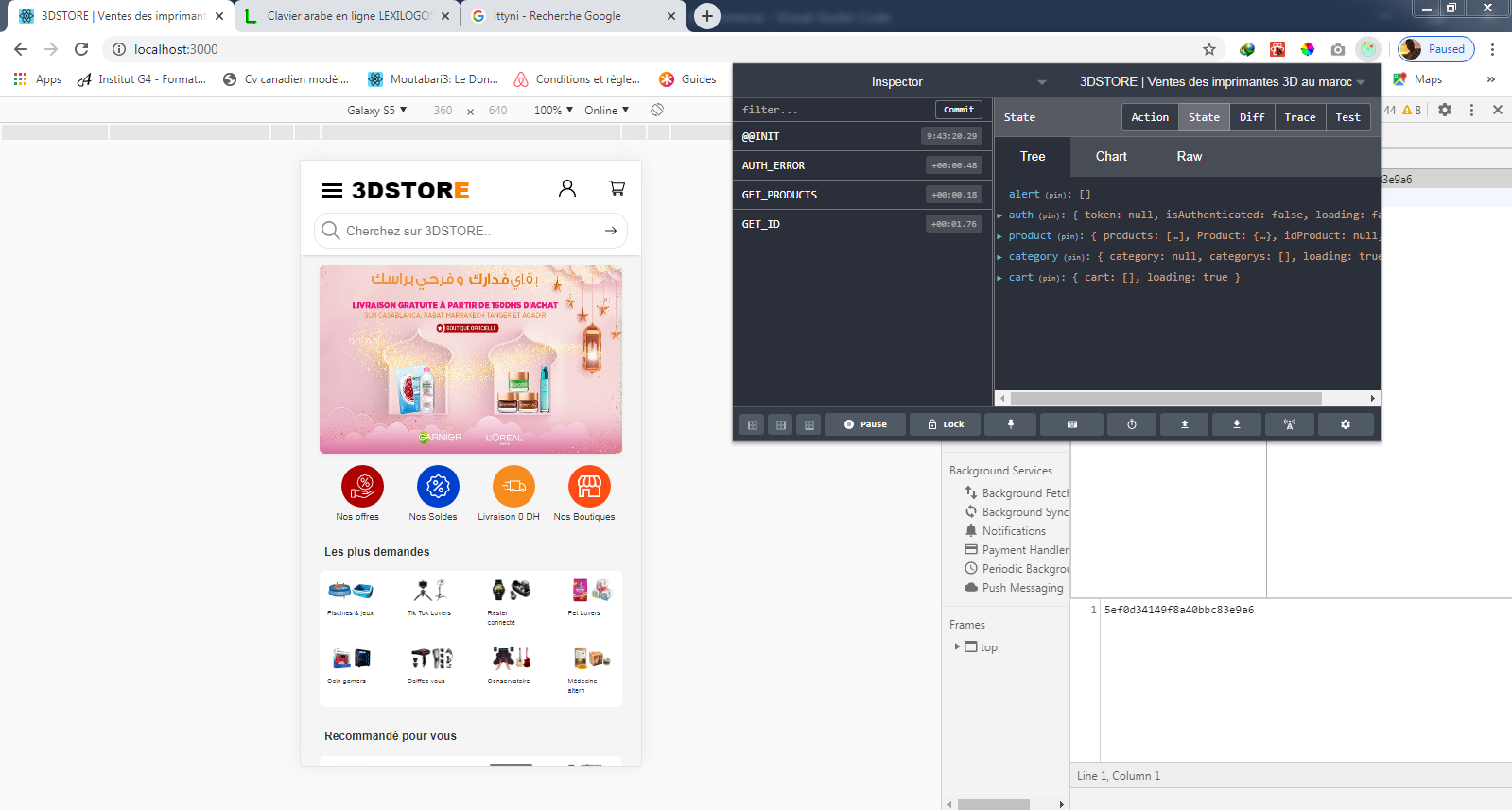Click the Nos Soldes round icon
This screenshot has width=1512, height=810.
(438, 487)
